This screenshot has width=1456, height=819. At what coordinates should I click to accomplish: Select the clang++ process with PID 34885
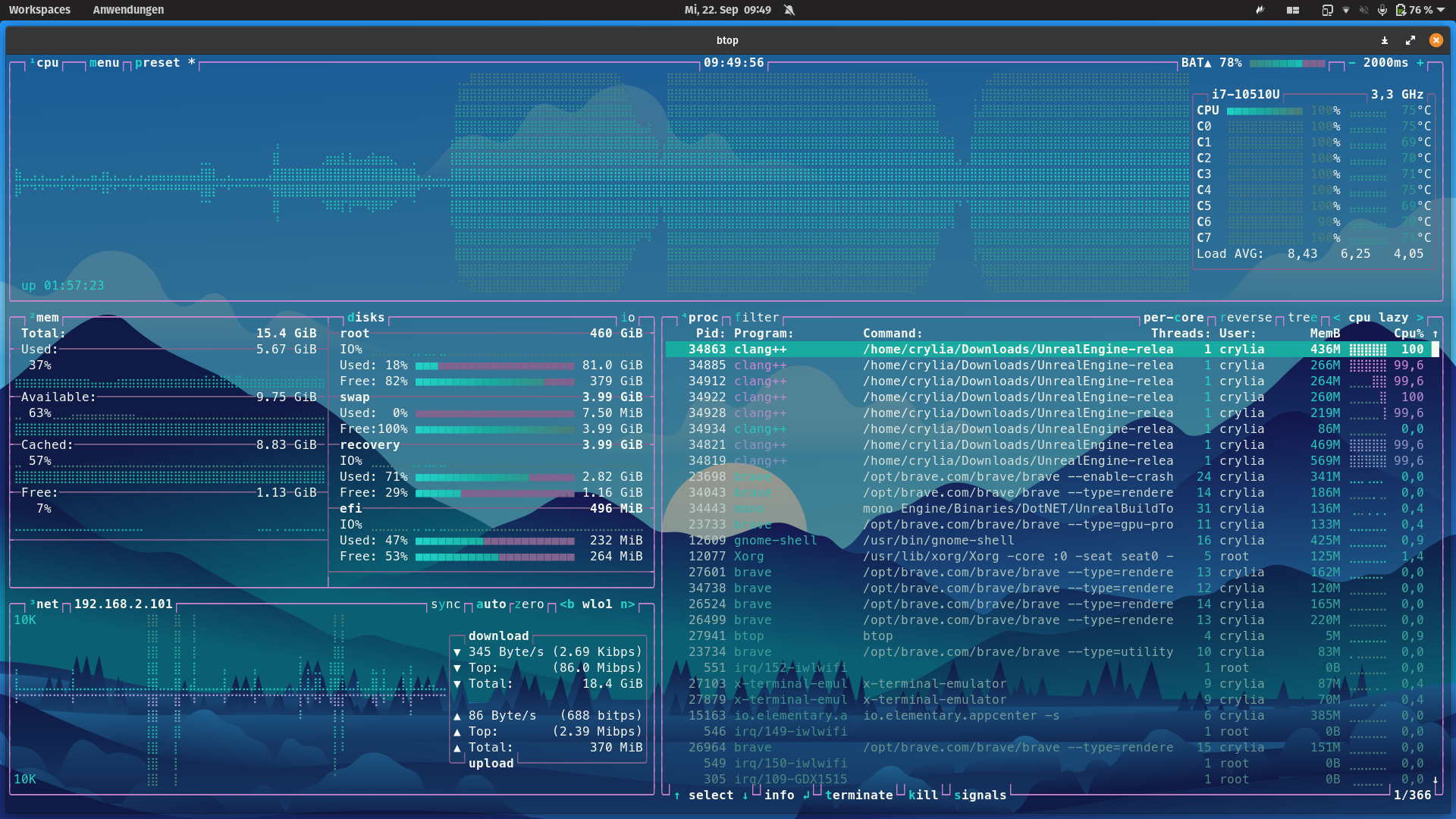(x=1049, y=366)
